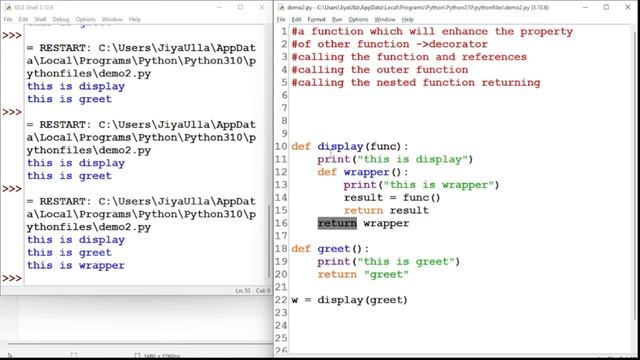The width and height of the screenshot is (640, 360).
Task: Click the IDLE Shell vertical scrollbar thumb
Action: 269,241
